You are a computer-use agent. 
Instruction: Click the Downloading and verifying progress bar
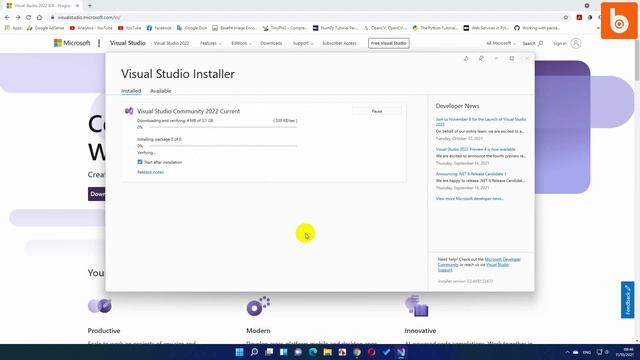pyautogui.click(x=223, y=127)
